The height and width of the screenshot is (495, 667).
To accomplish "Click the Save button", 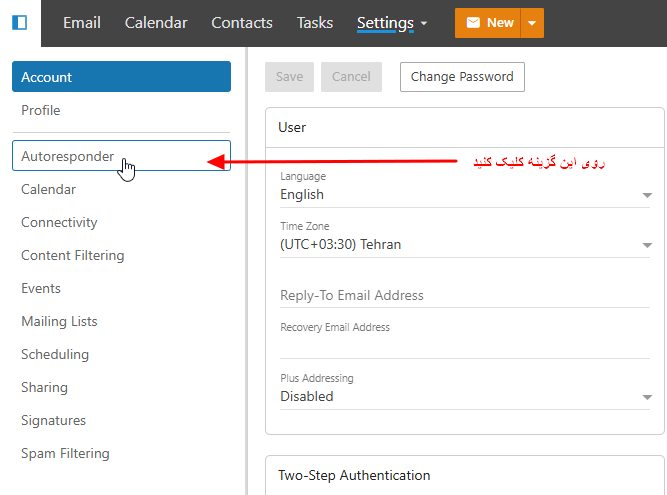I will [x=289, y=77].
